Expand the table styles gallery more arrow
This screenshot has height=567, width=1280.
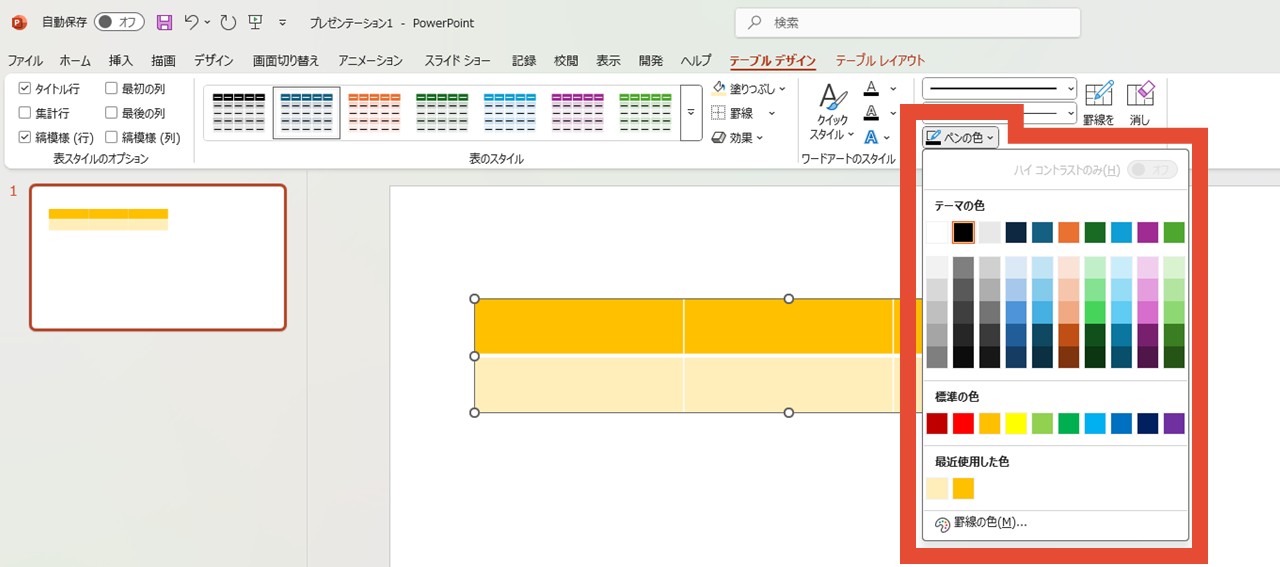pos(690,112)
